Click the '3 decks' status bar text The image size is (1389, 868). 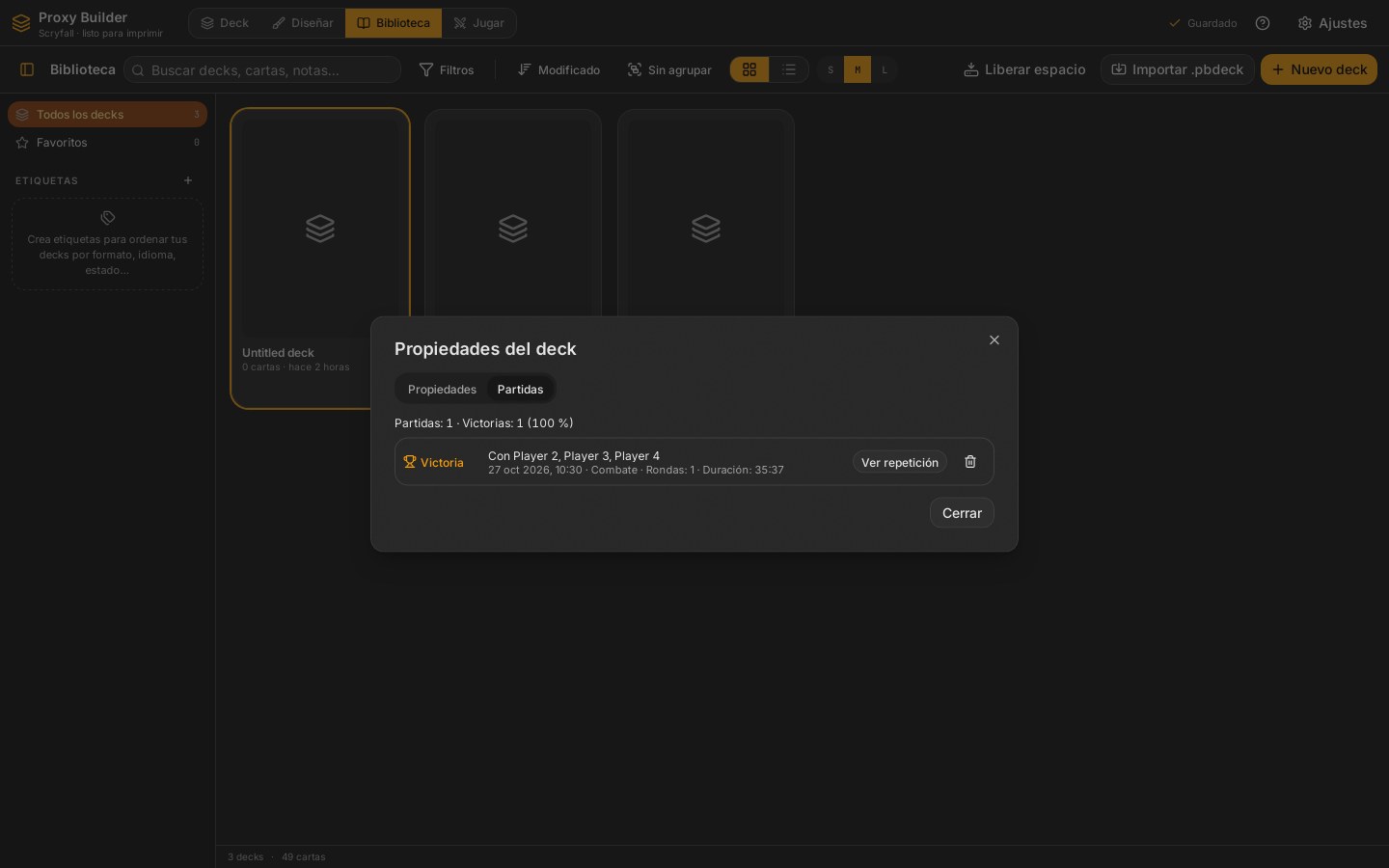click(x=245, y=856)
